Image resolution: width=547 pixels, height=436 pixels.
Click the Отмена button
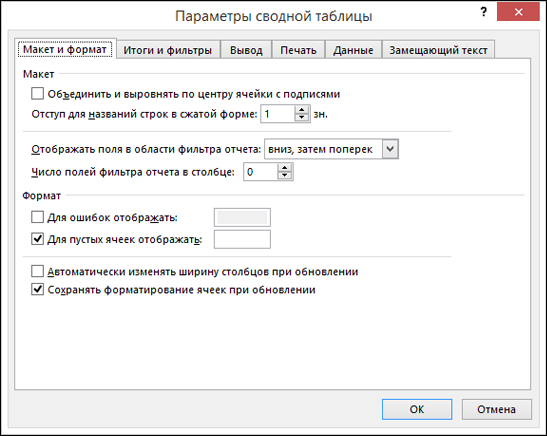(x=496, y=409)
